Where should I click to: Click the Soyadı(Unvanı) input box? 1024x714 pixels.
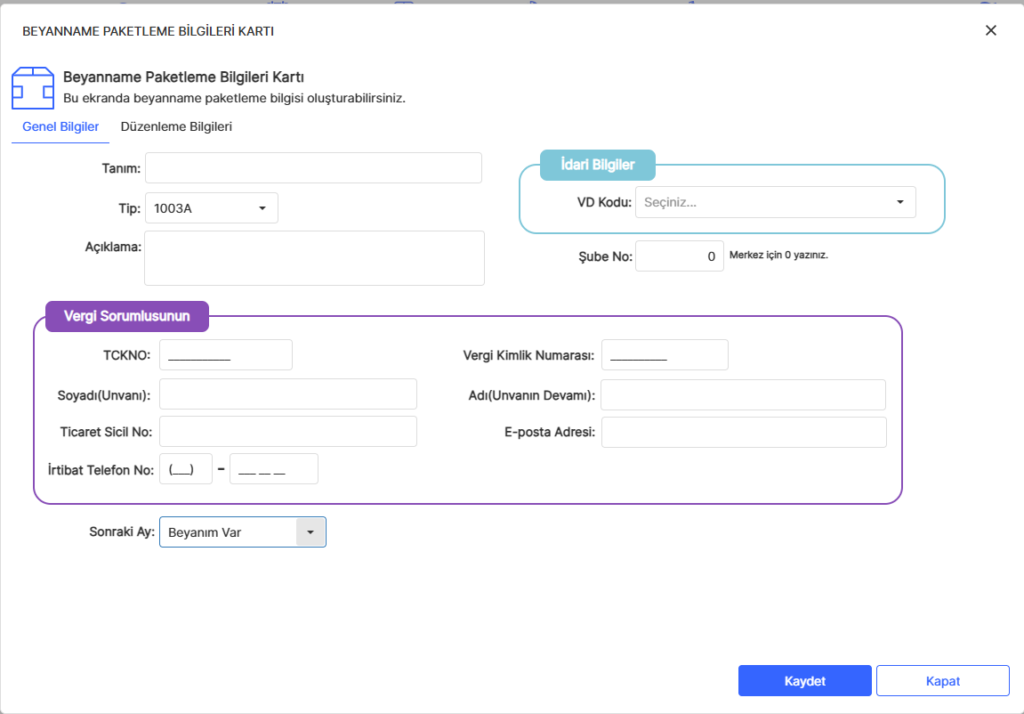287,395
